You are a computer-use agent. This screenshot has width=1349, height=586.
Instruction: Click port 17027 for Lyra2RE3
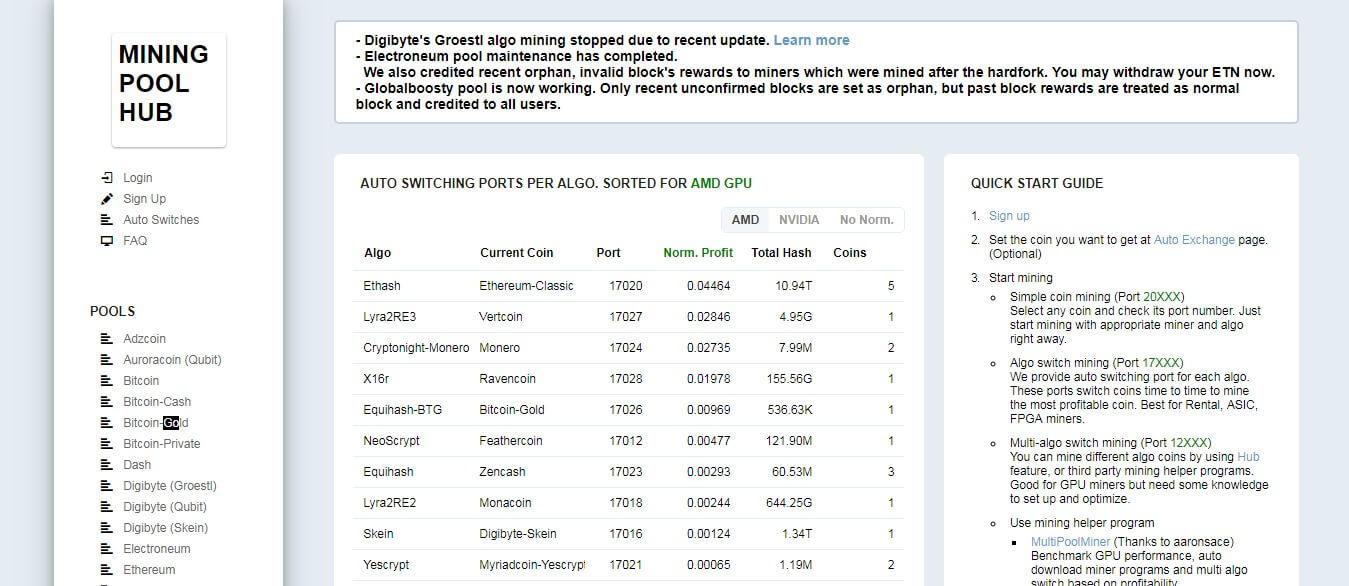click(x=626, y=317)
